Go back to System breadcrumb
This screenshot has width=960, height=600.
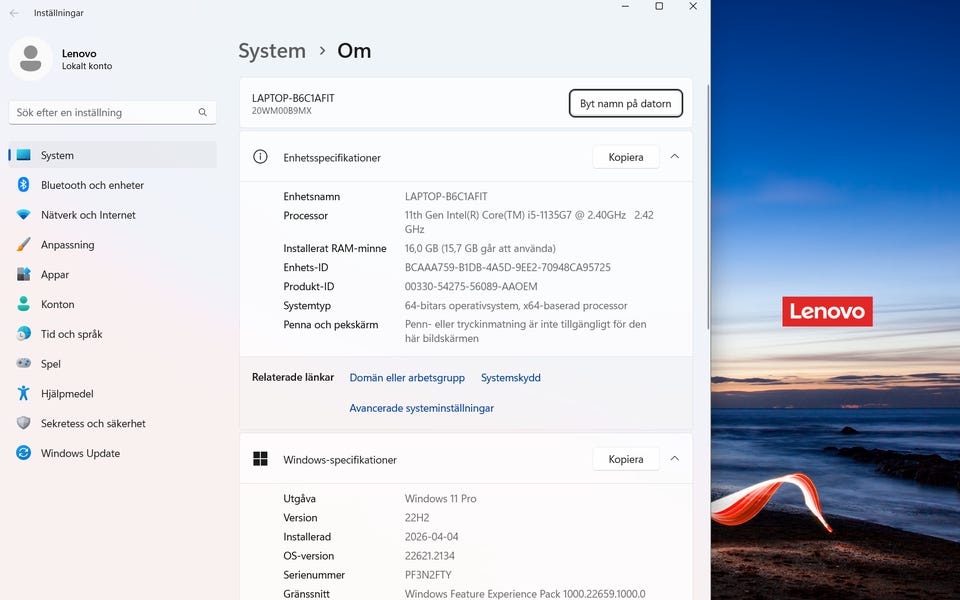pyautogui.click(x=271, y=51)
